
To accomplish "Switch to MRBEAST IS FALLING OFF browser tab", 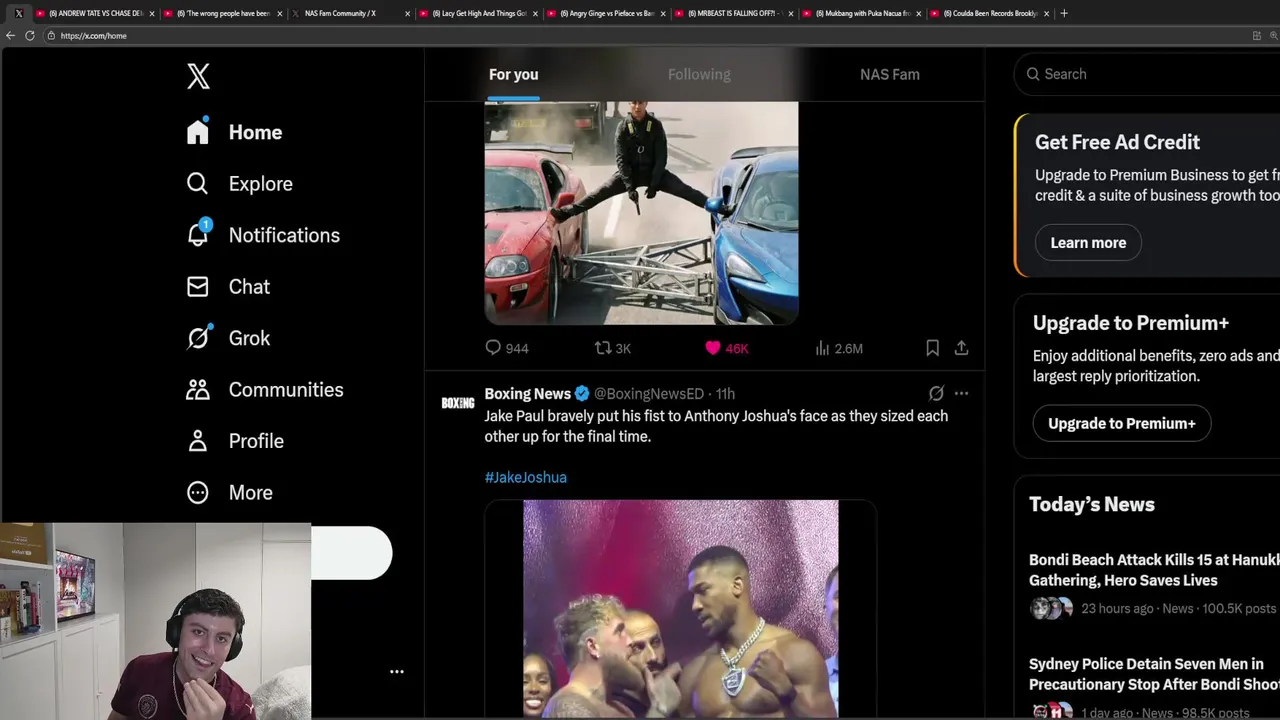I will pyautogui.click(x=735, y=14).
